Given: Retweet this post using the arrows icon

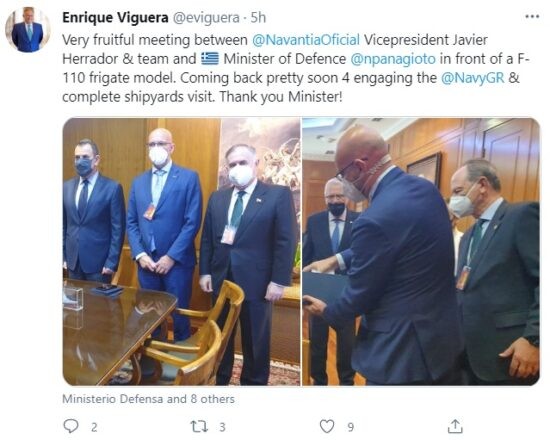Looking at the screenshot, I should pos(199,426).
